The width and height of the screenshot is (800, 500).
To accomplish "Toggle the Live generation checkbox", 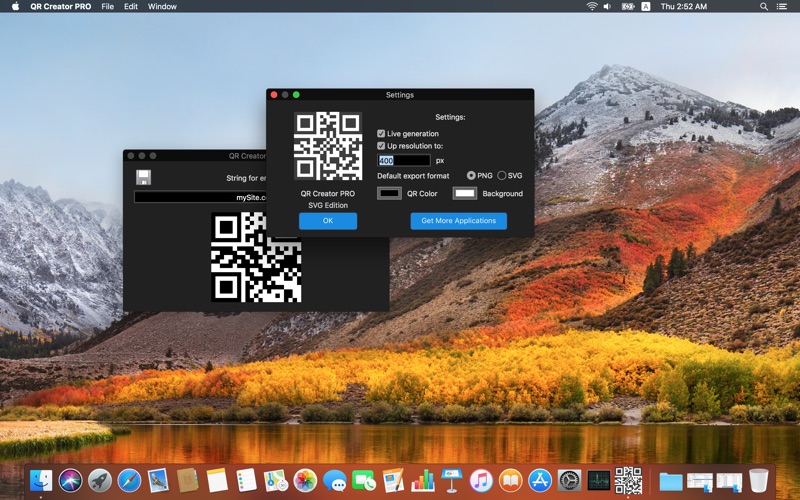I will pyautogui.click(x=381, y=134).
